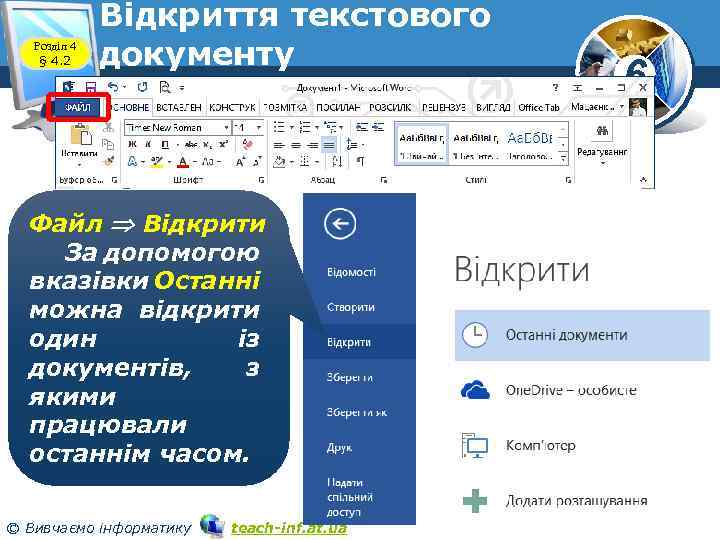The height and width of the screenshot is (540, 720).
Task: Open the Абзац group dialog launcher
Action: [x=384, y=180]
